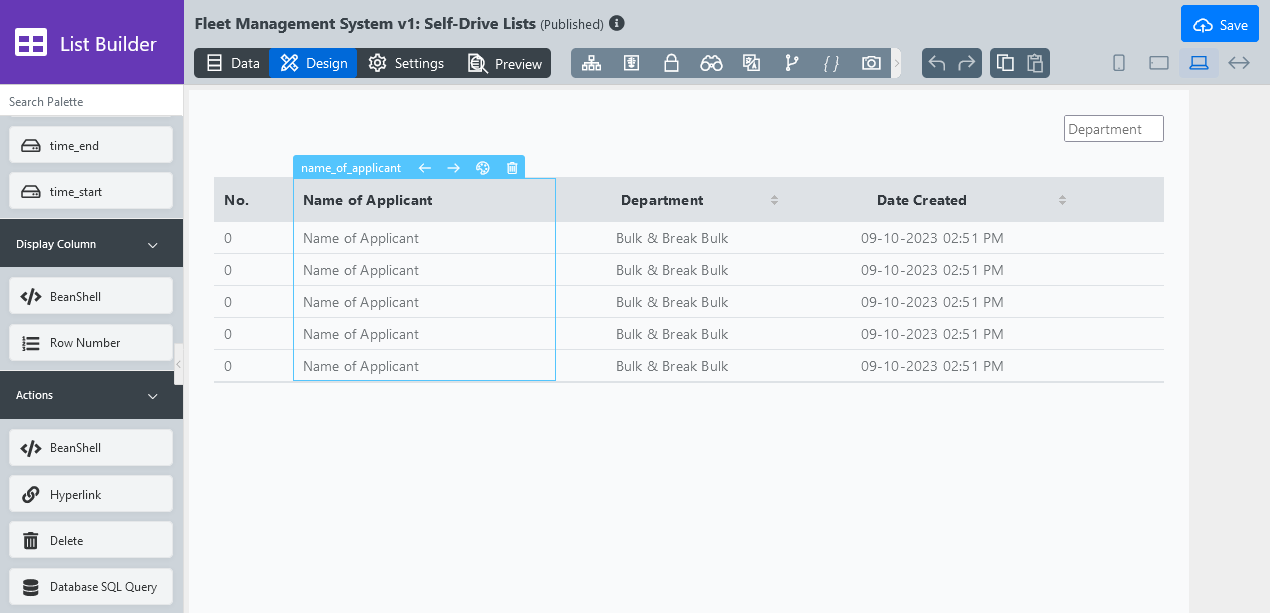The height and width of the screenshot is (613, 1270).
Task: Collapse the left palette sidebar handle
Action: 179,365
